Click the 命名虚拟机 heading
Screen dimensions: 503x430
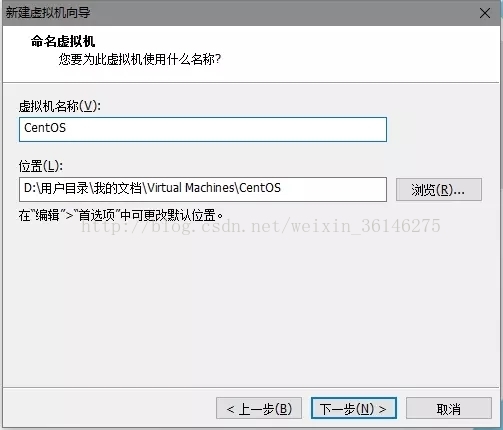63,42
